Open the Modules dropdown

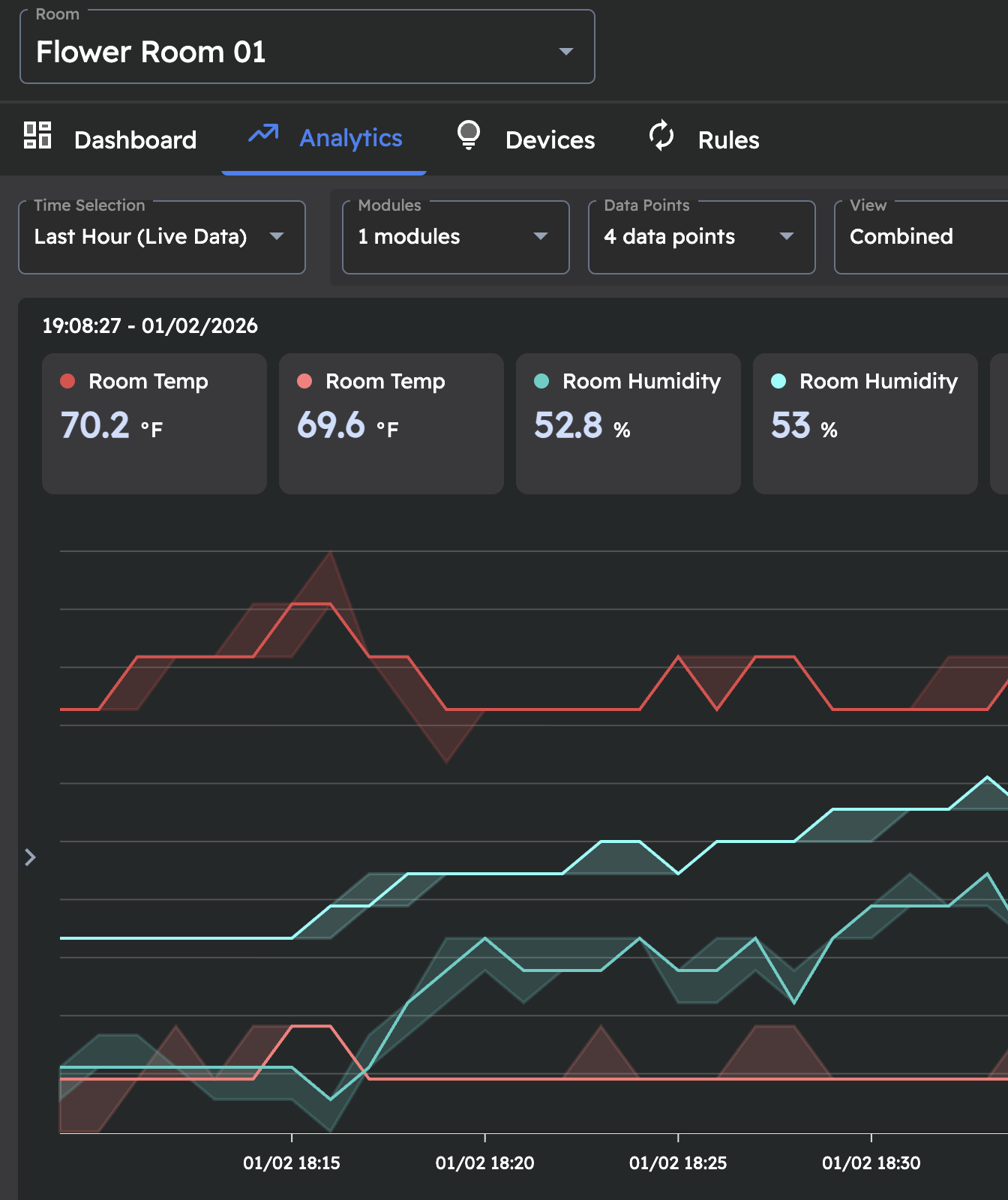point(455,237)
